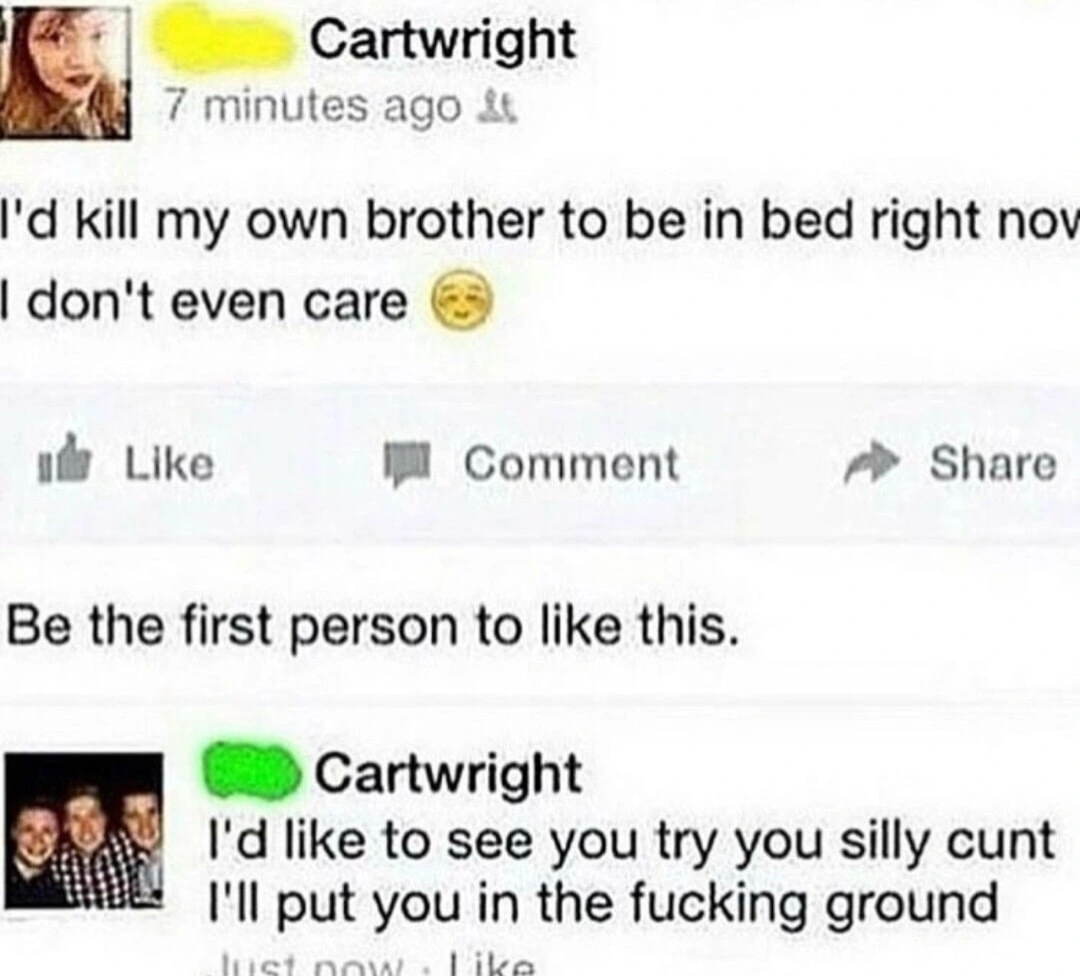Click the green highlighted commenter first name
The width and height of the screenshot is (1080, 976).
pos(252,774)
